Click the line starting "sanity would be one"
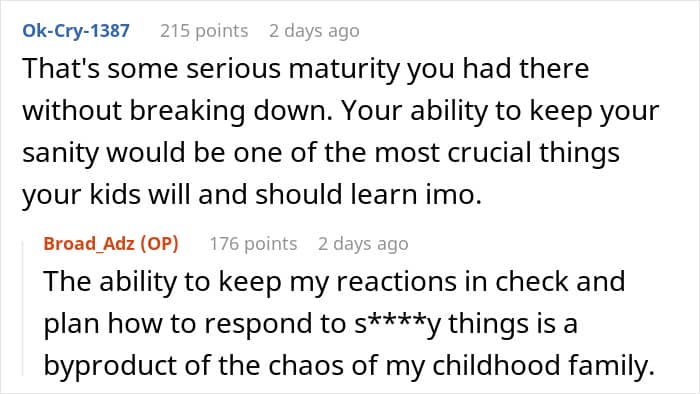The height and width of the screenshot is (394, 700). pos(321,153)
